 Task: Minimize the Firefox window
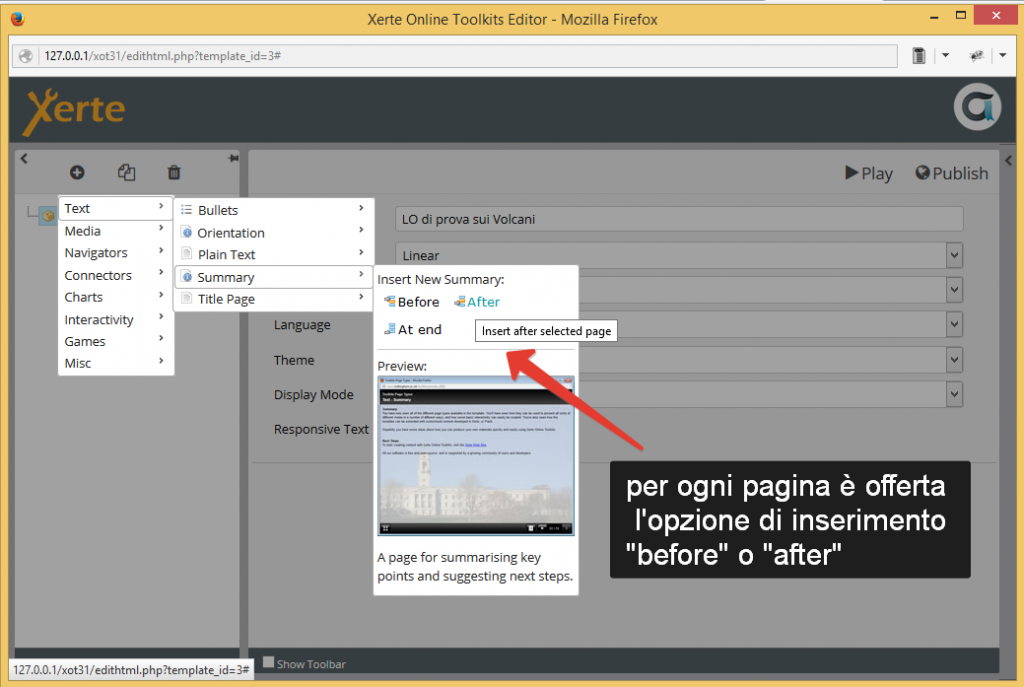935,17
